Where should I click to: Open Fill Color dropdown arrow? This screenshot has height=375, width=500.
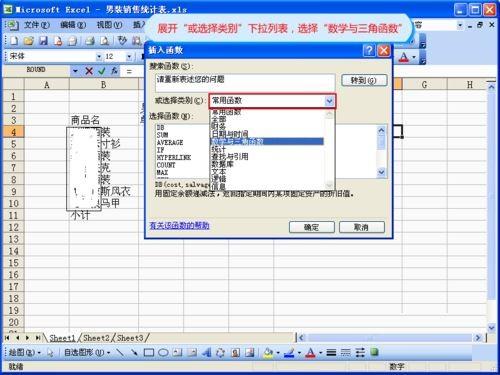[277, 353]
